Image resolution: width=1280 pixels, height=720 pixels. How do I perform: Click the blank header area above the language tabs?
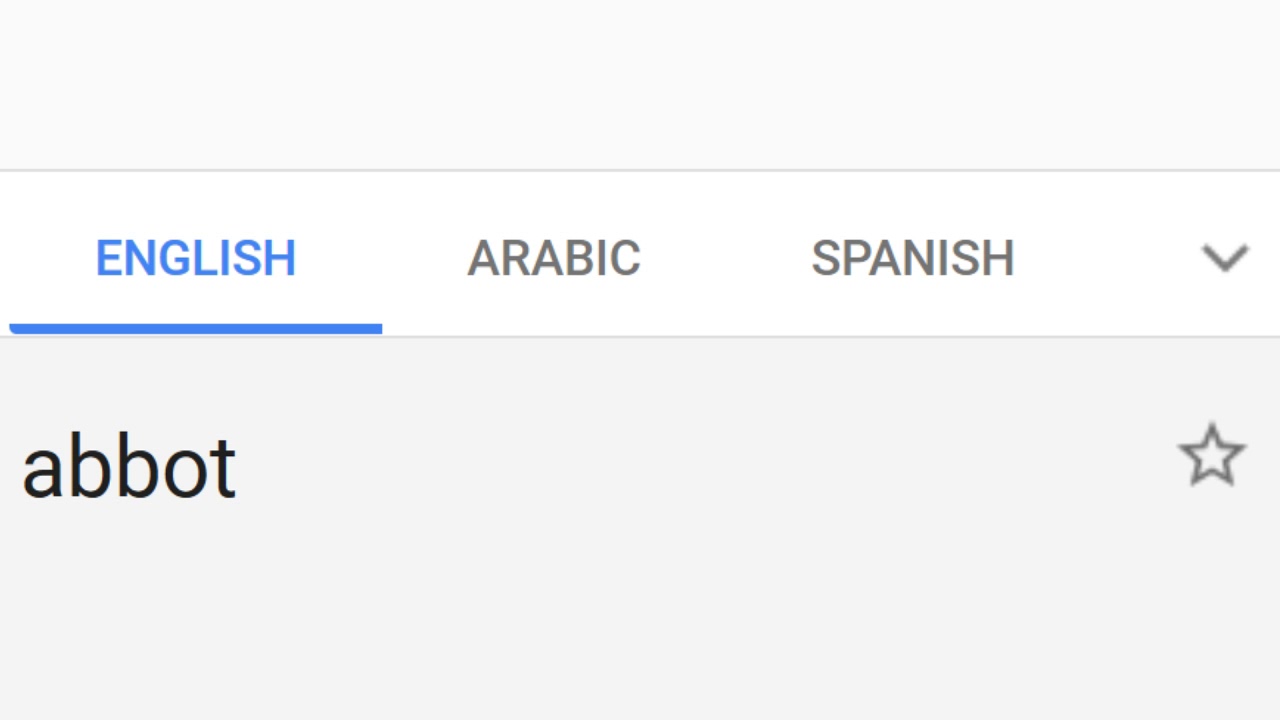click(640, 85)
